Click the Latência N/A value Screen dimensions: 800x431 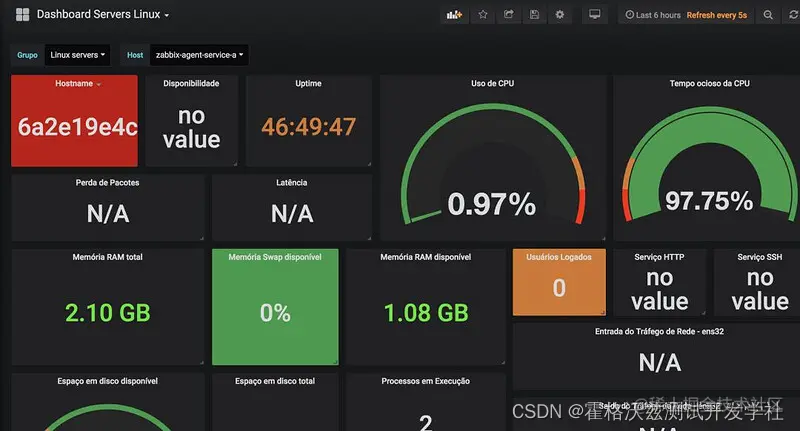point(292,214)
